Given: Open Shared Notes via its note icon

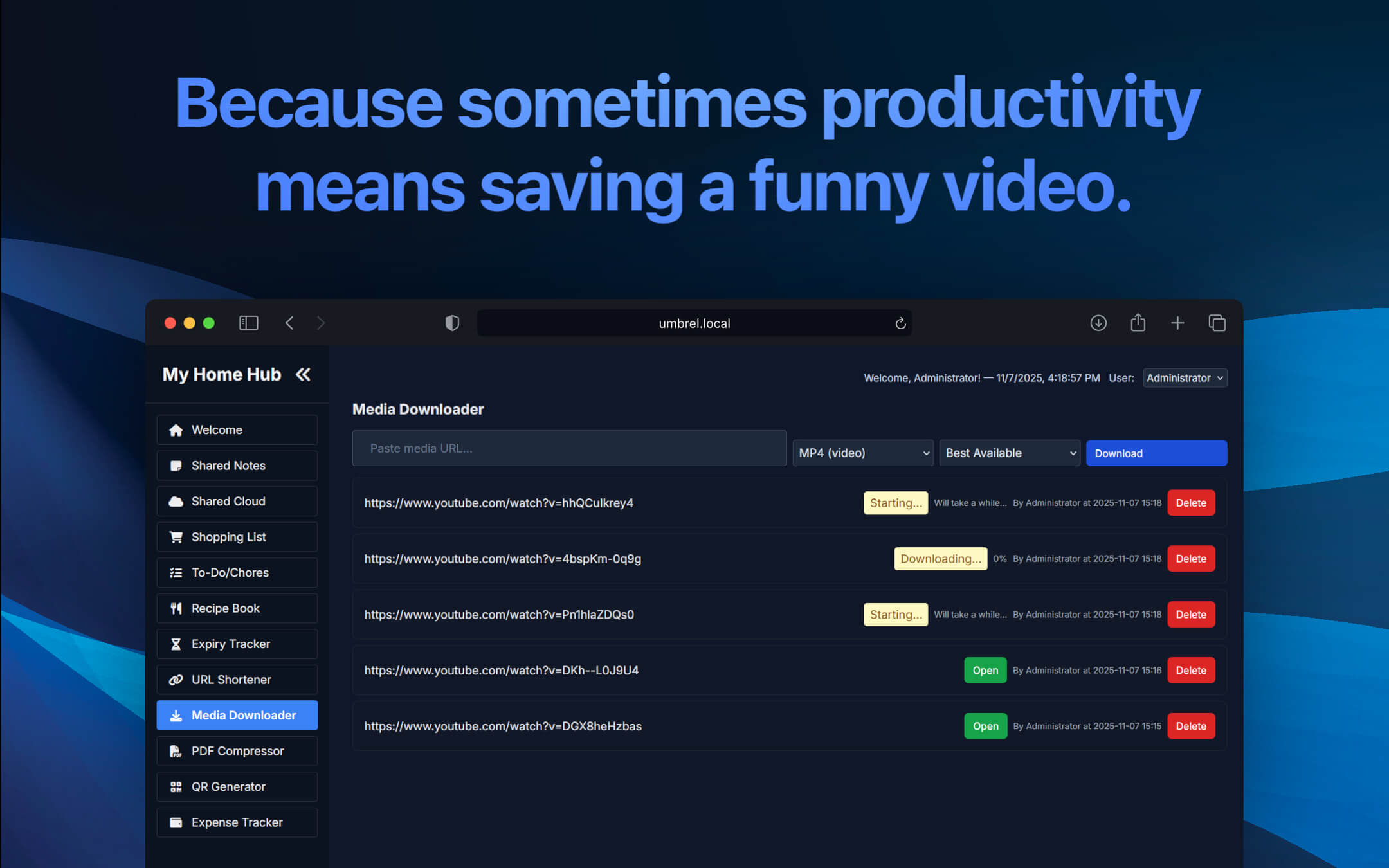Looking at the screenshot, I should 177,465.
